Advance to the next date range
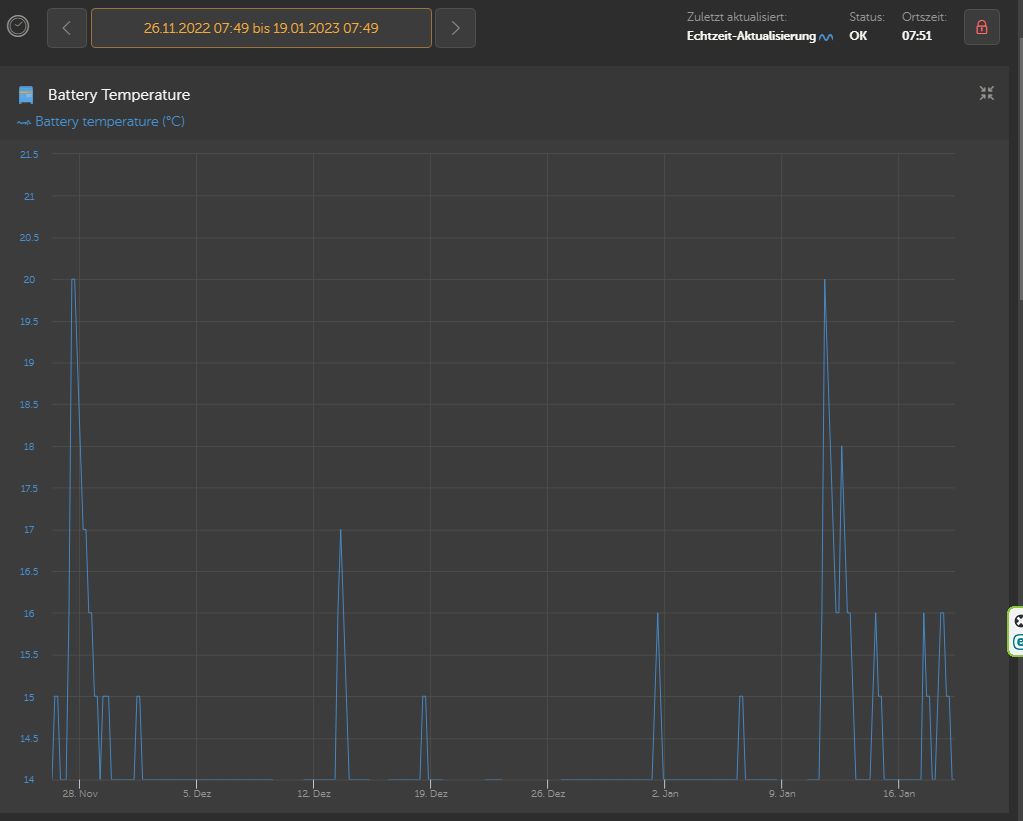 pyautogui.click(x=456, y=28)
